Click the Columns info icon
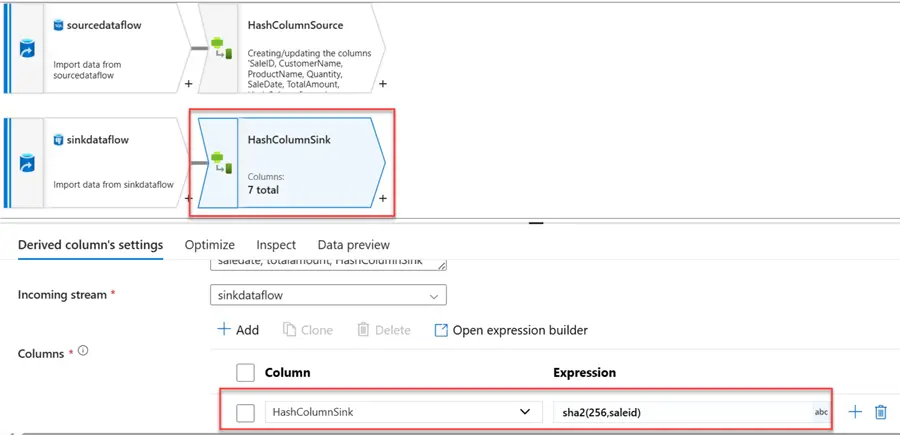Screen dimensions: 900x435 point(84,351)
